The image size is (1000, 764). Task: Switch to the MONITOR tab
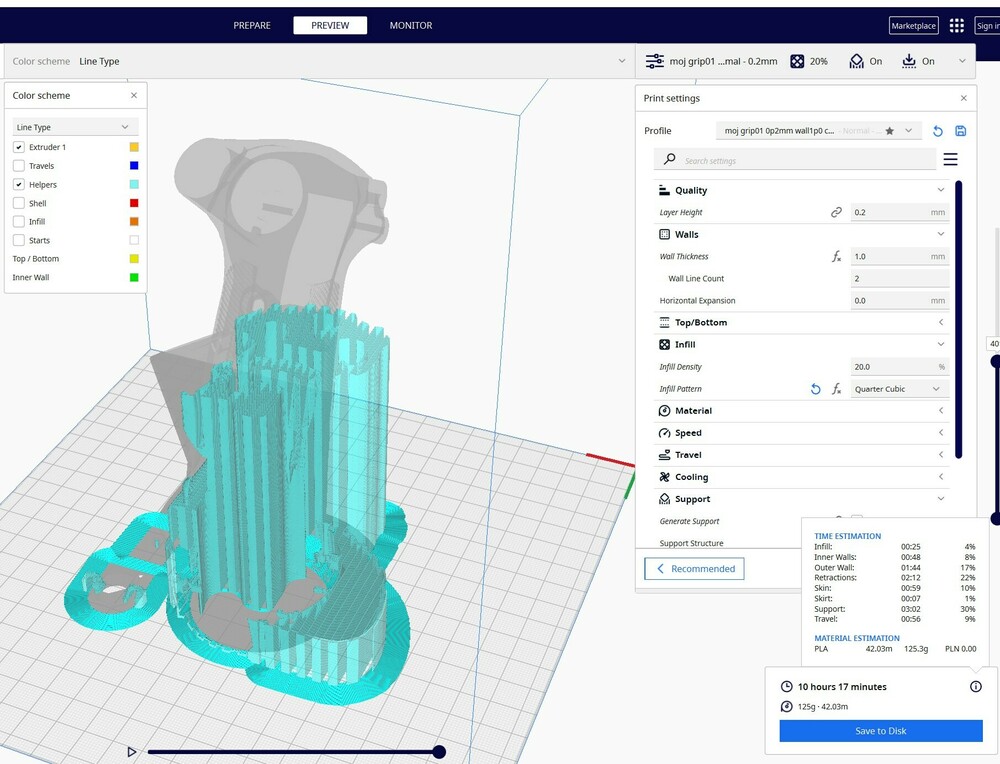[x=411, y=26]
